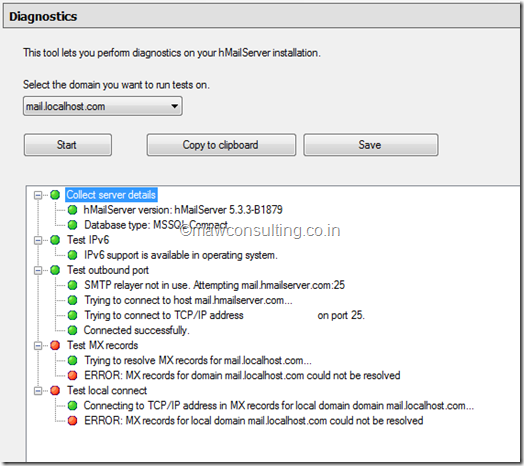Viewport: 524px width, 466px height.
Task: Select the Test local connect tree item
Action: click(107, 390)
